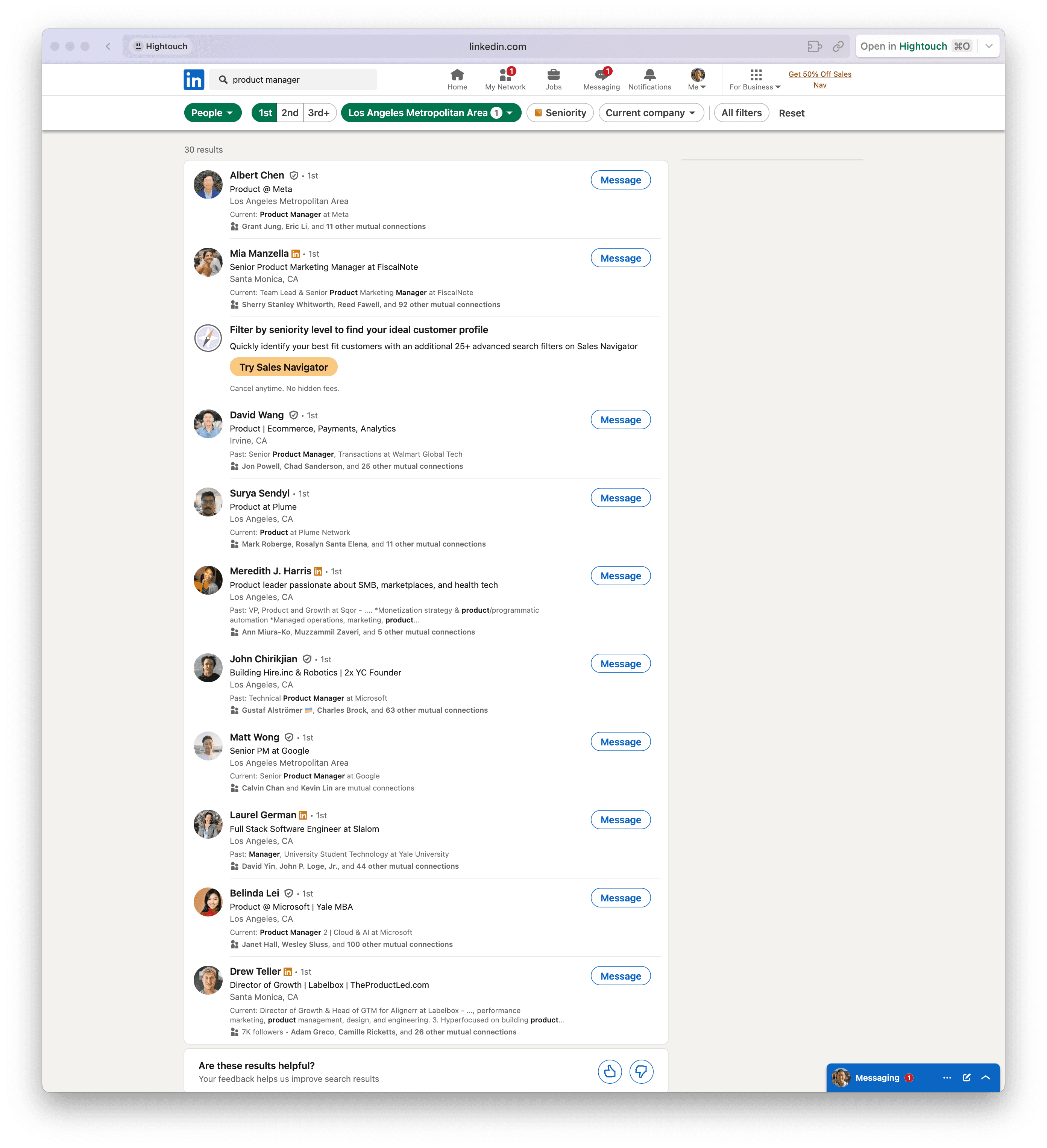The height and width of the screenshot is (1148, 1047).
Task: Click compose new message icon
Action: coord(967,1077)
